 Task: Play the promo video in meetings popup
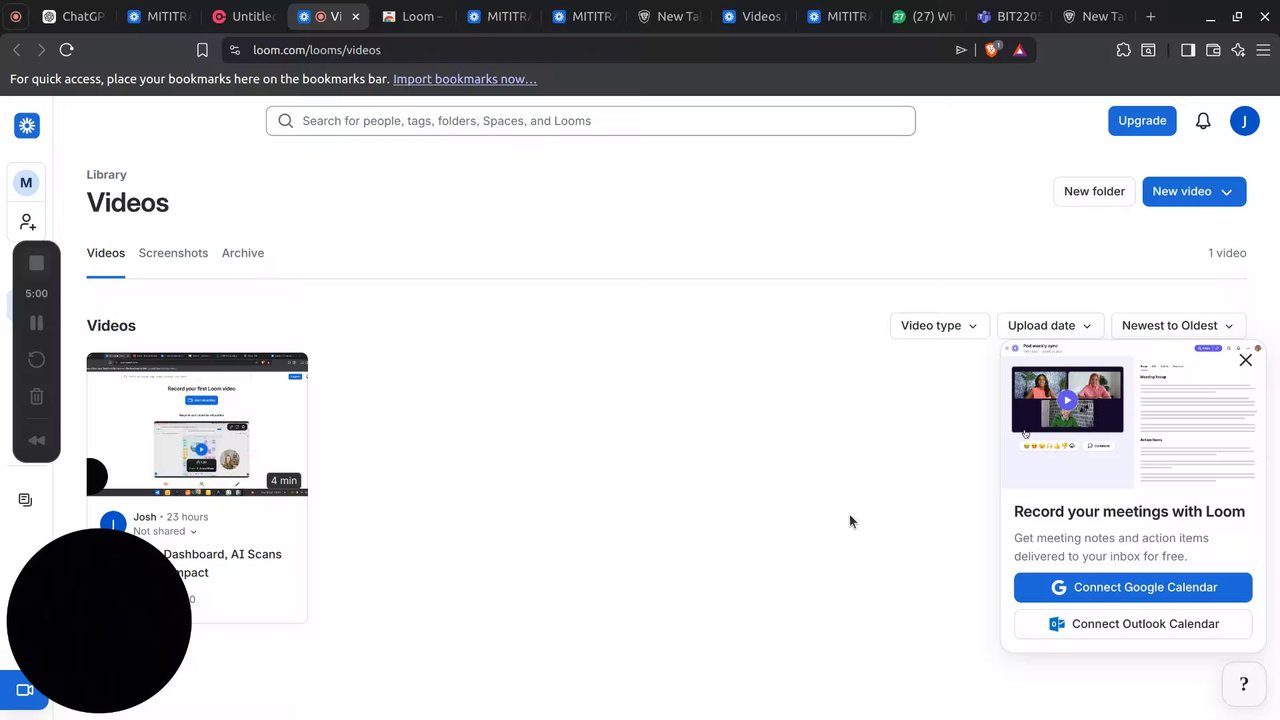click(1067, 400)
